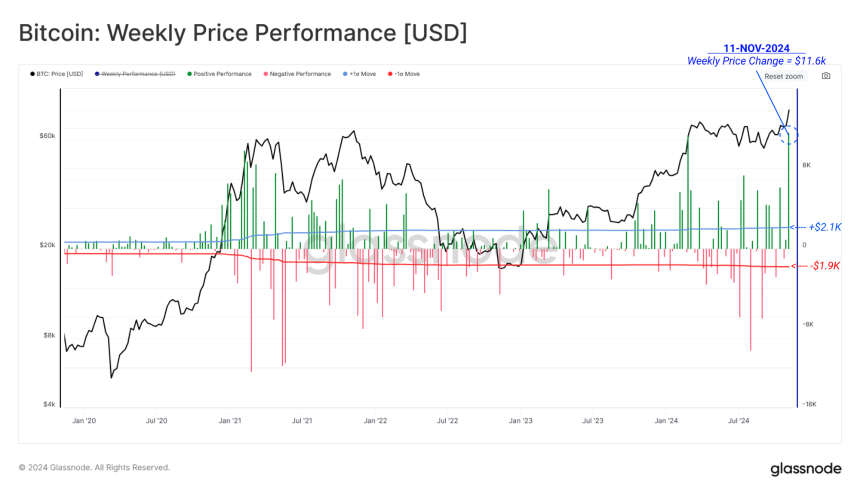
Task: Click the black BTC Price legend dot
Action: click(x=32, y=73)
